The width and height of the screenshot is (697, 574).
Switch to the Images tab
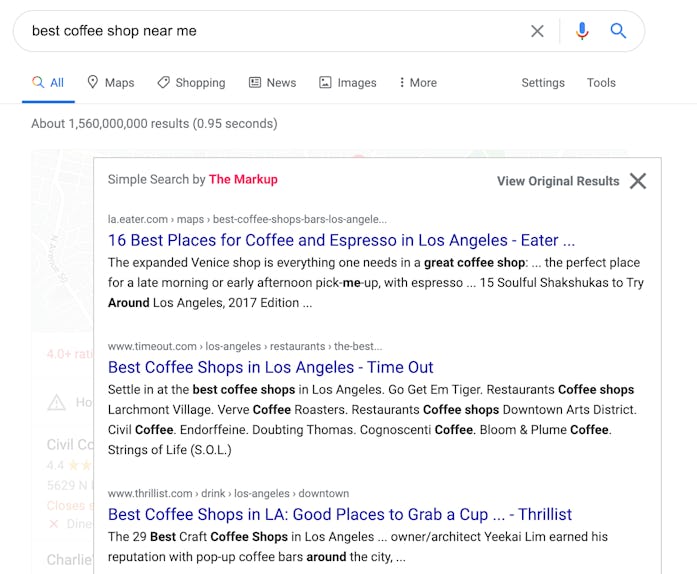[348, 83]
